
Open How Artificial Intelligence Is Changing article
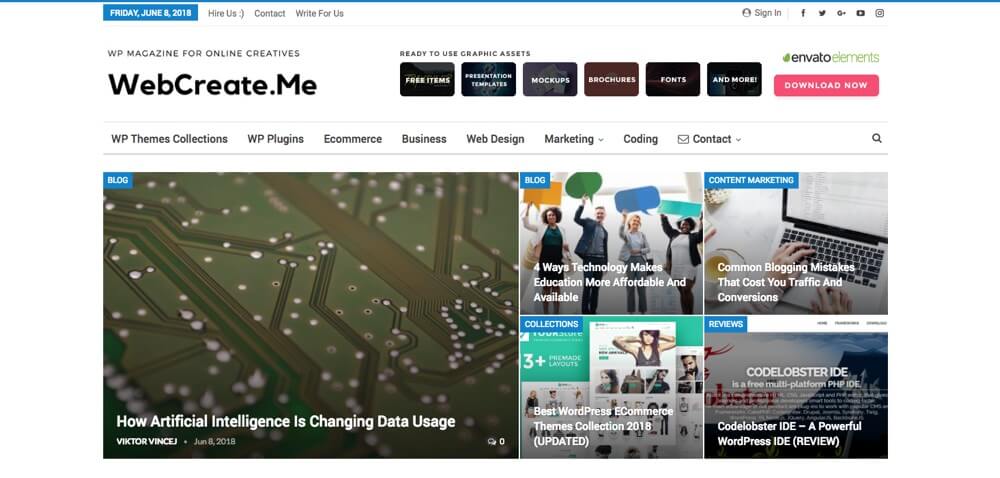click(286, 421)
